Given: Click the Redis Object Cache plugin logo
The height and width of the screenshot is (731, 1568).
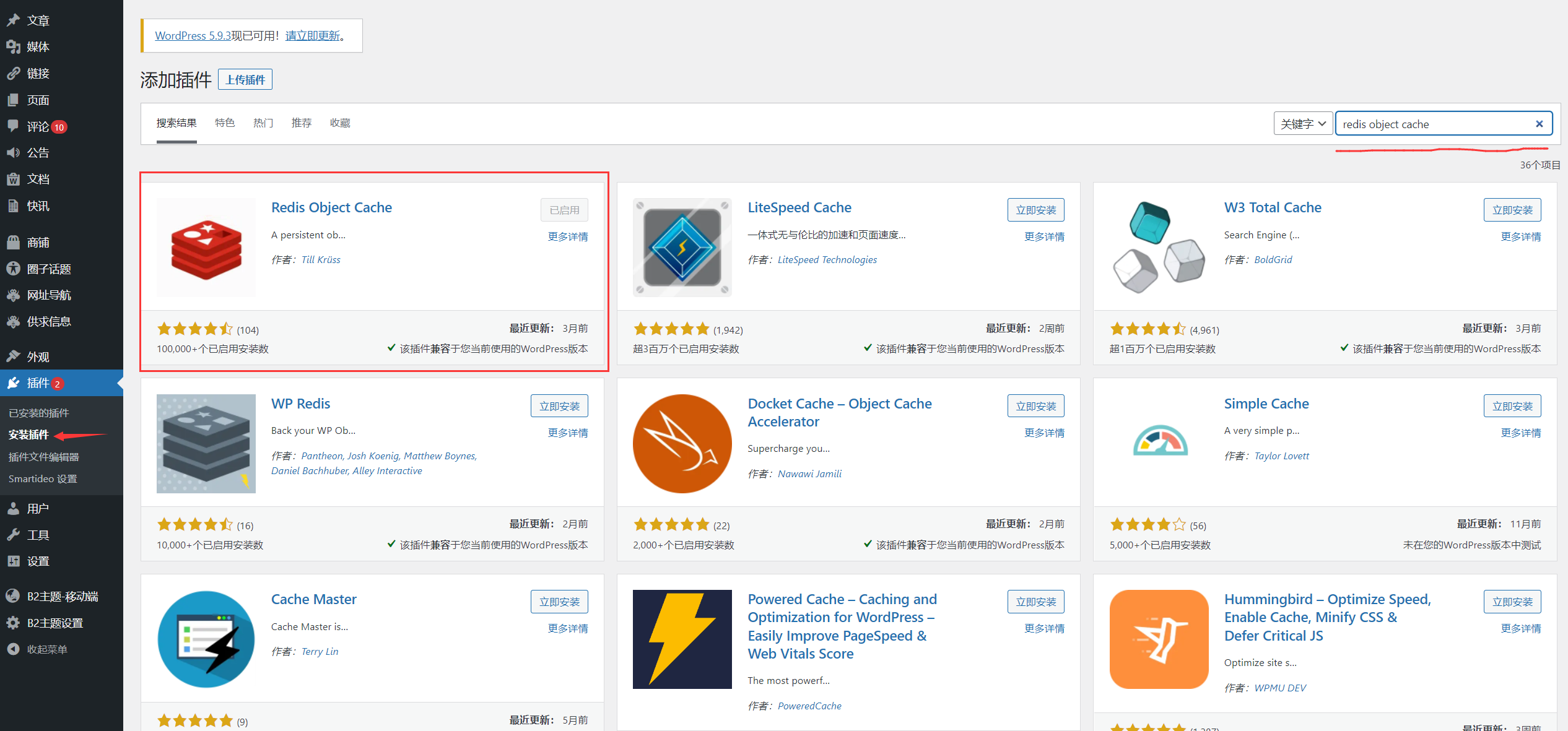Looking at the screenshot, I should pos(206,248).
